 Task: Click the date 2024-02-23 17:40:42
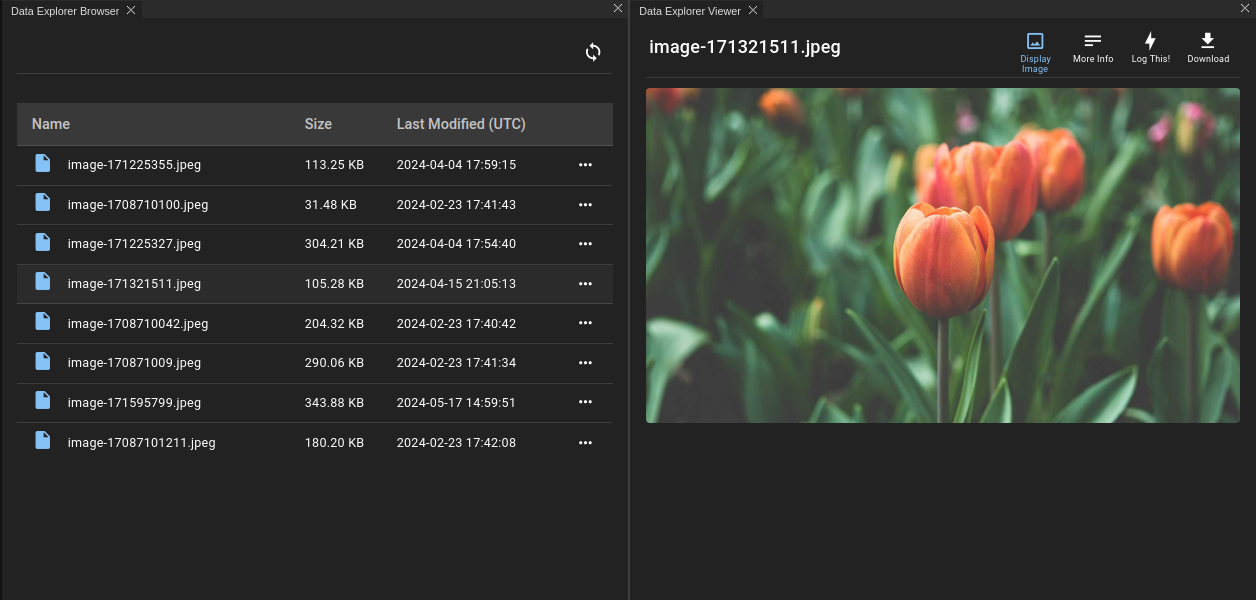pos(456,324)
